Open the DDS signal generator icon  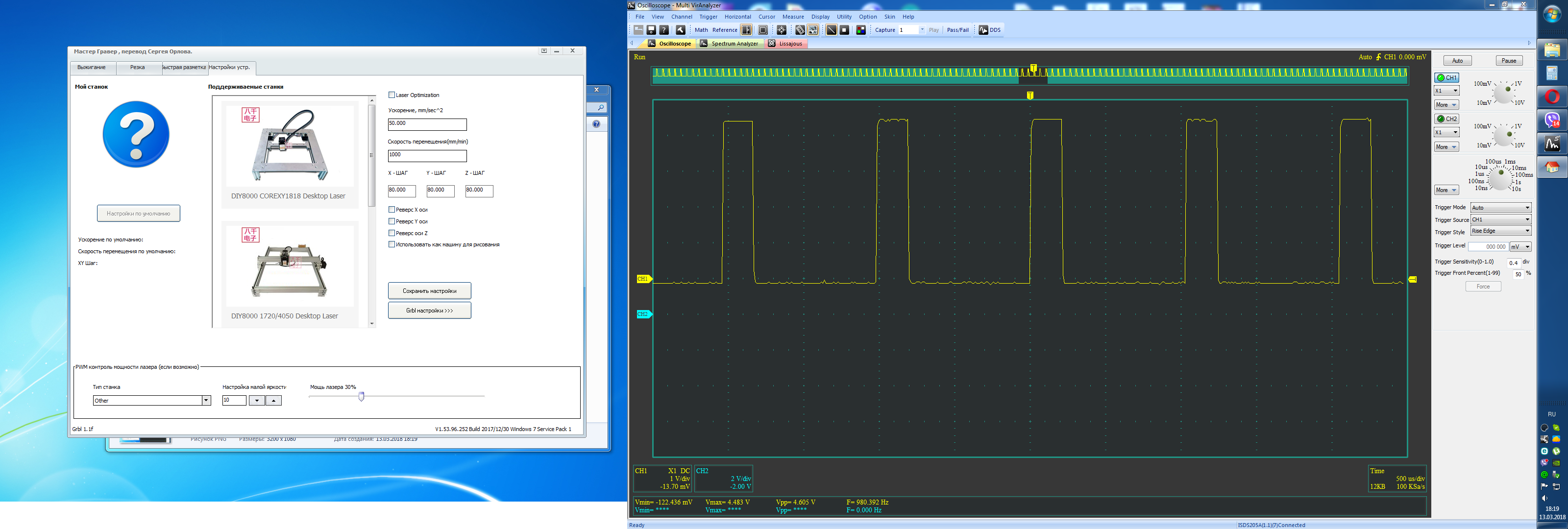pyautogui.click(x=983, y=30)
